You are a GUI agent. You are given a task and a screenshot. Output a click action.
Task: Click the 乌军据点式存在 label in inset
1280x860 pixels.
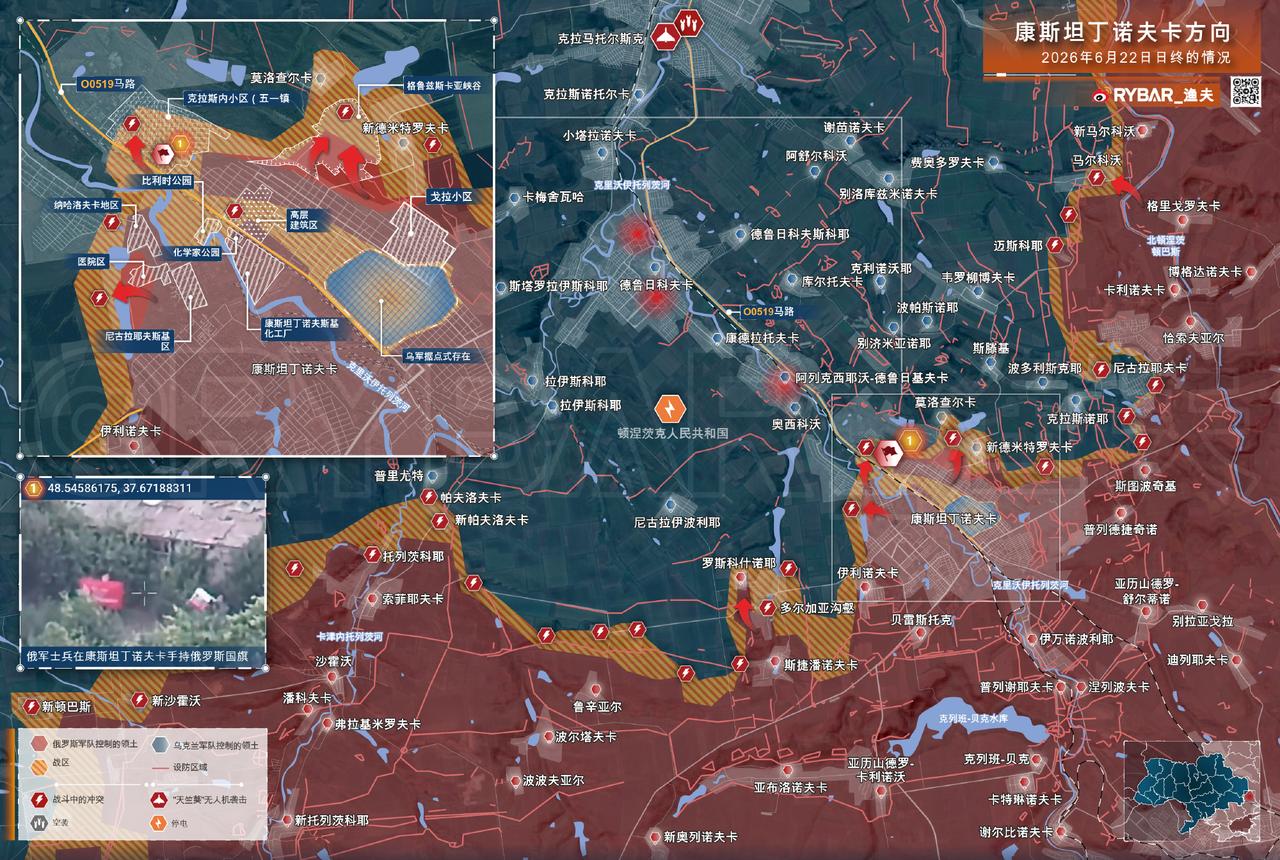tap(437, 355)
